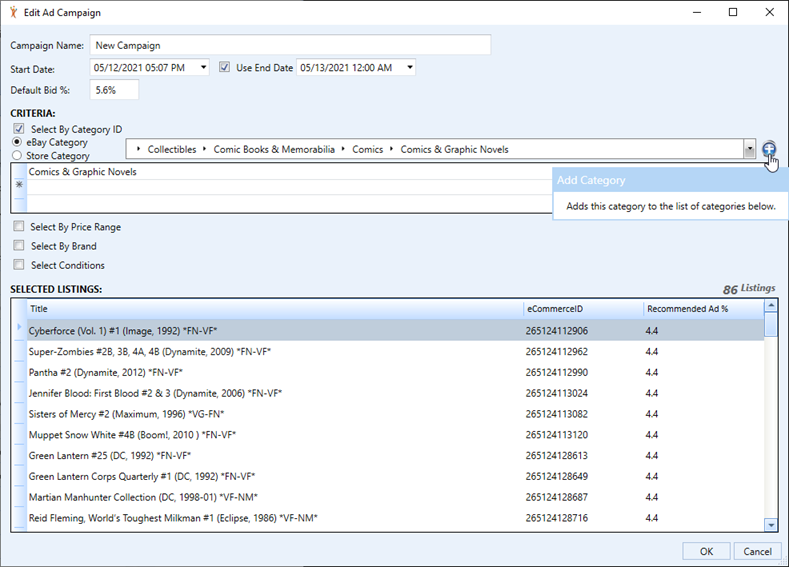
Task: Click the app icon in title bar
Action: pyautogui.click(x=12, y=12)
